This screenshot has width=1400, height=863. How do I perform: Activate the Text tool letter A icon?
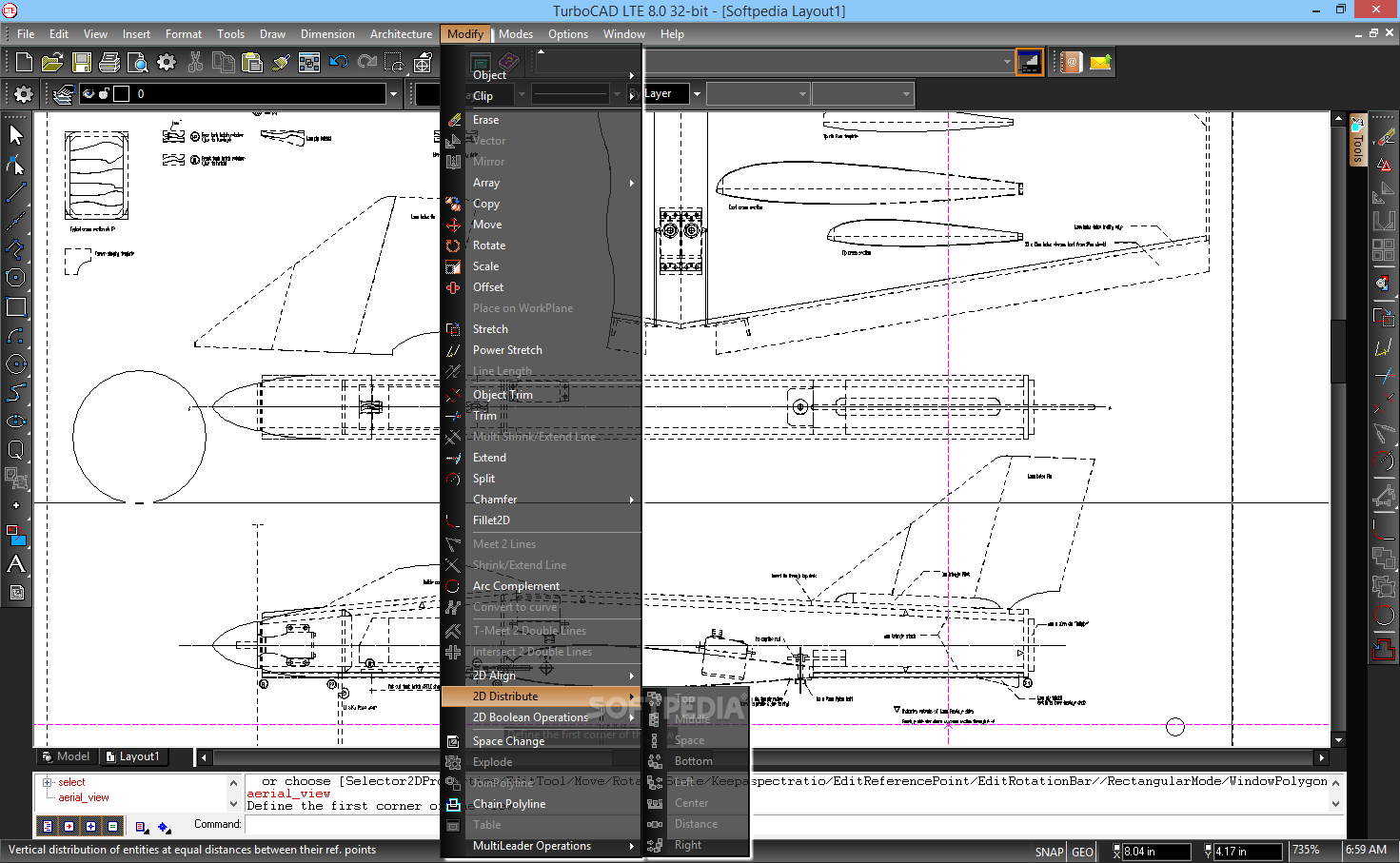pos(15,563)
